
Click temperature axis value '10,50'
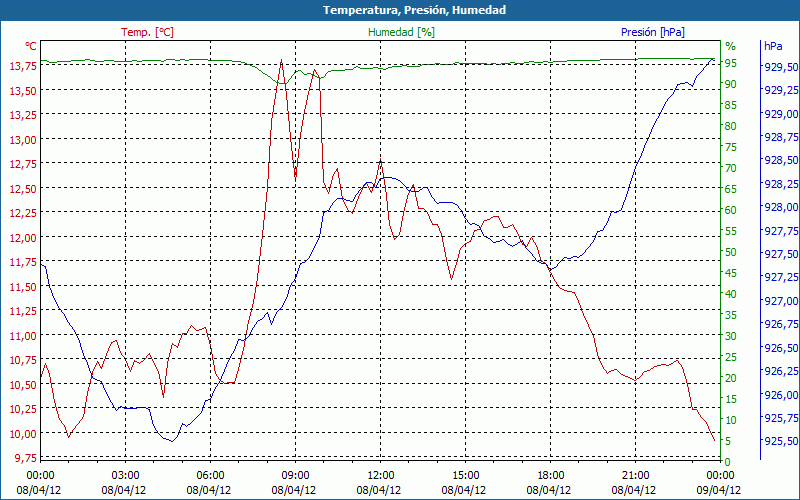23,385
